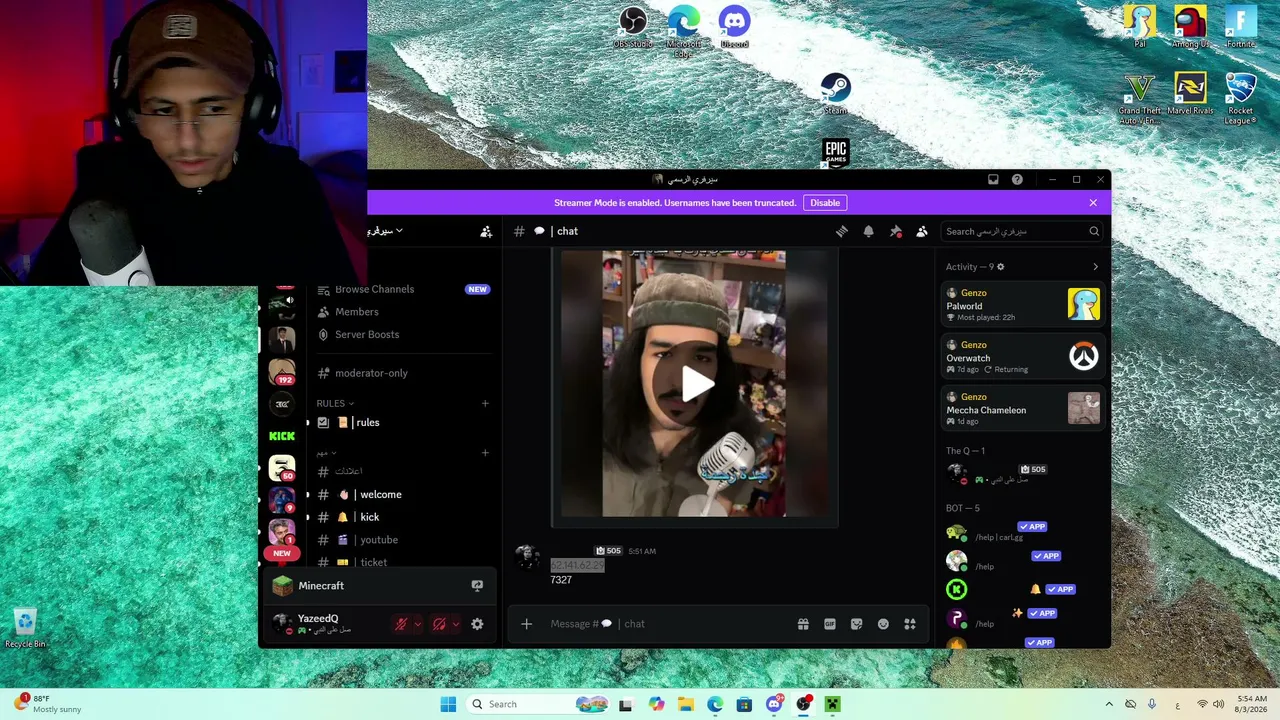This screenshot has height=720, width=1280.
Task: Open Rocket League desktop shortcut
Action: point(1240,99)
